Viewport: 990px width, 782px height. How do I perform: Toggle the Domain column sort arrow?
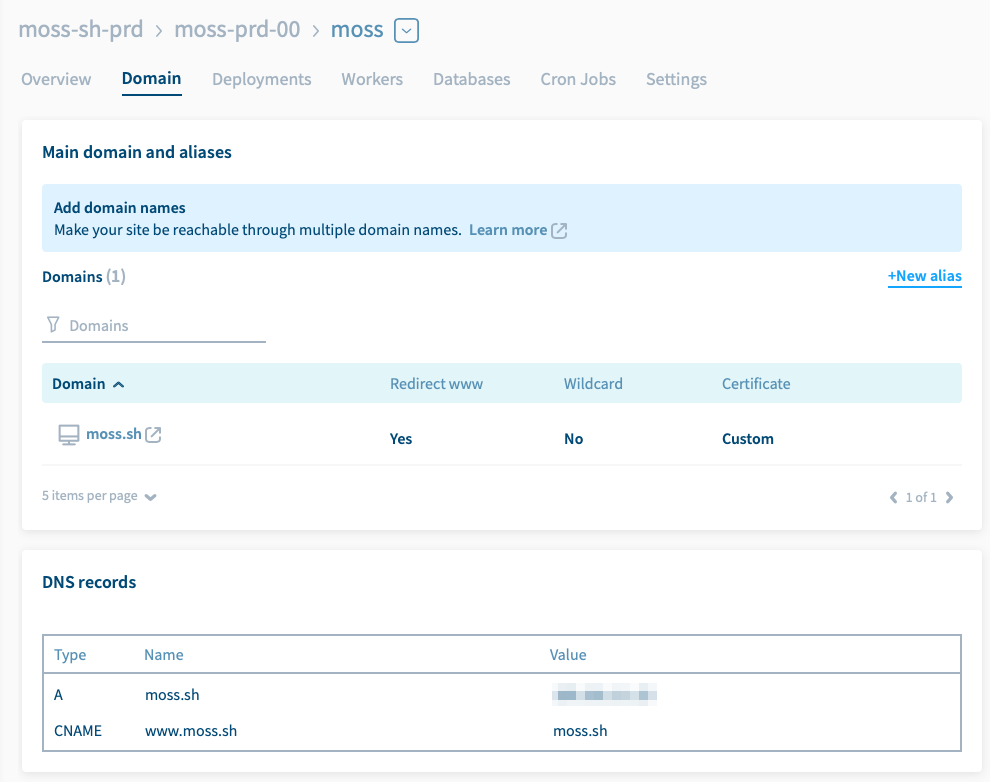coord(118,384)
